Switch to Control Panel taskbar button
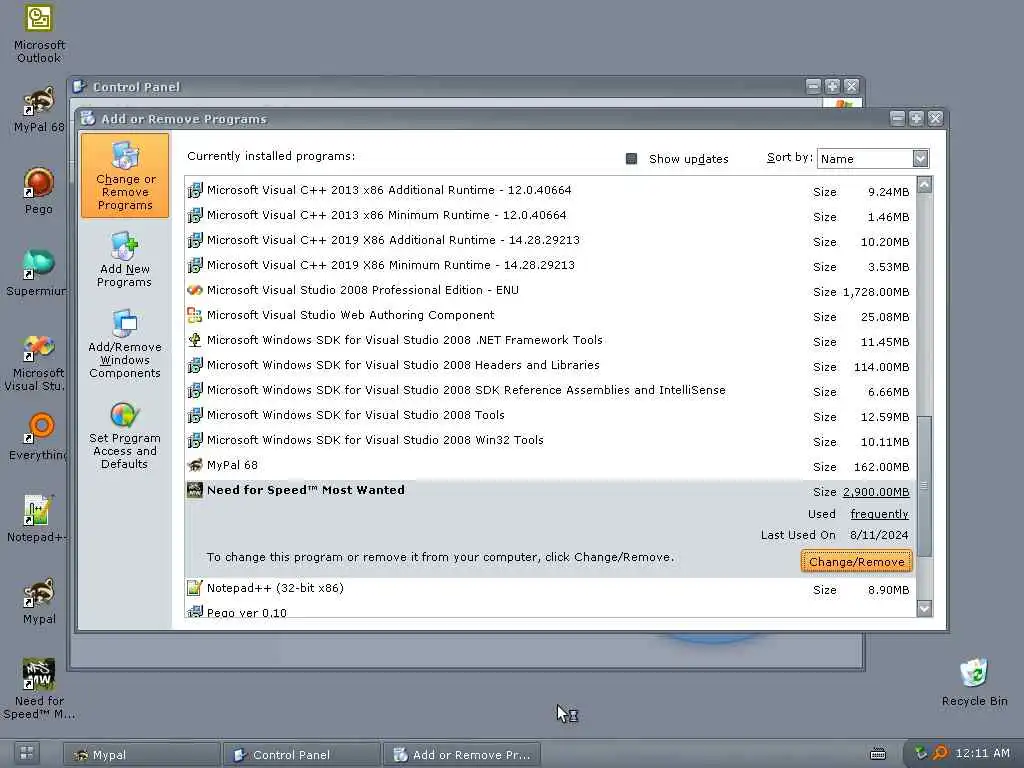This screenshot has height=768, width=1024. (302, 755)
